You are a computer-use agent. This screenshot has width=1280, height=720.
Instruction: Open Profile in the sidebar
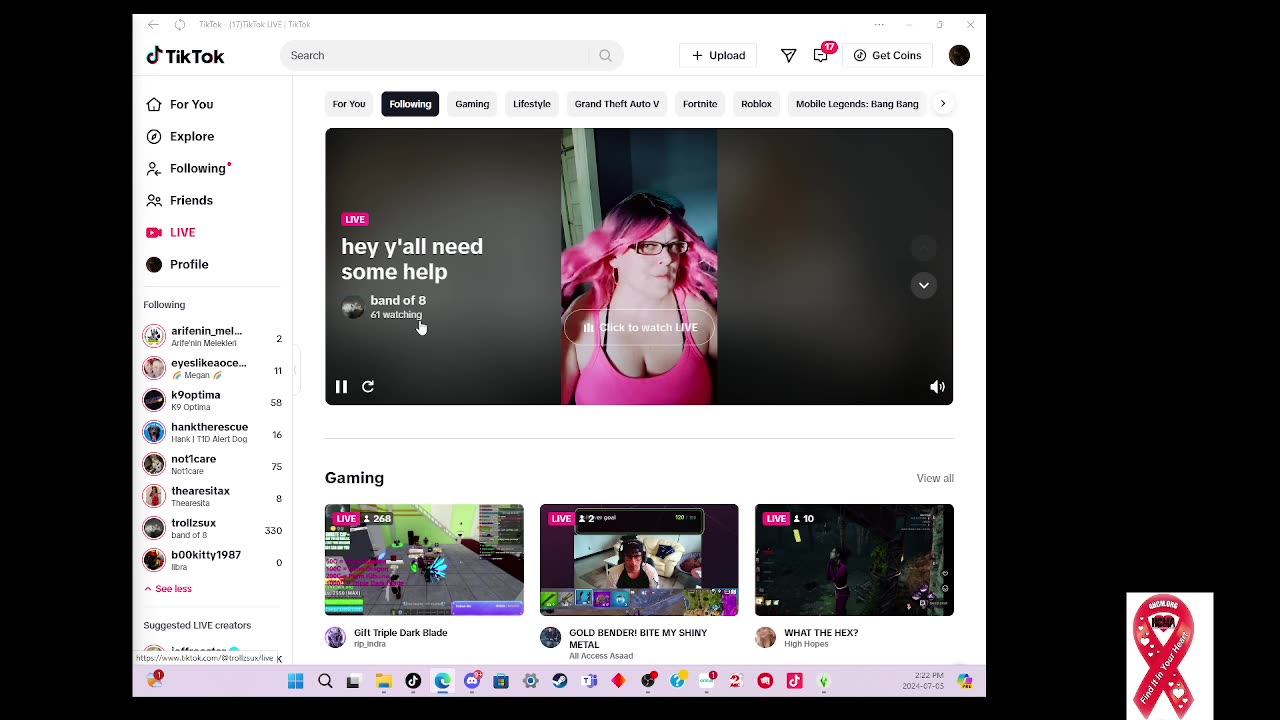coord(177,264)
